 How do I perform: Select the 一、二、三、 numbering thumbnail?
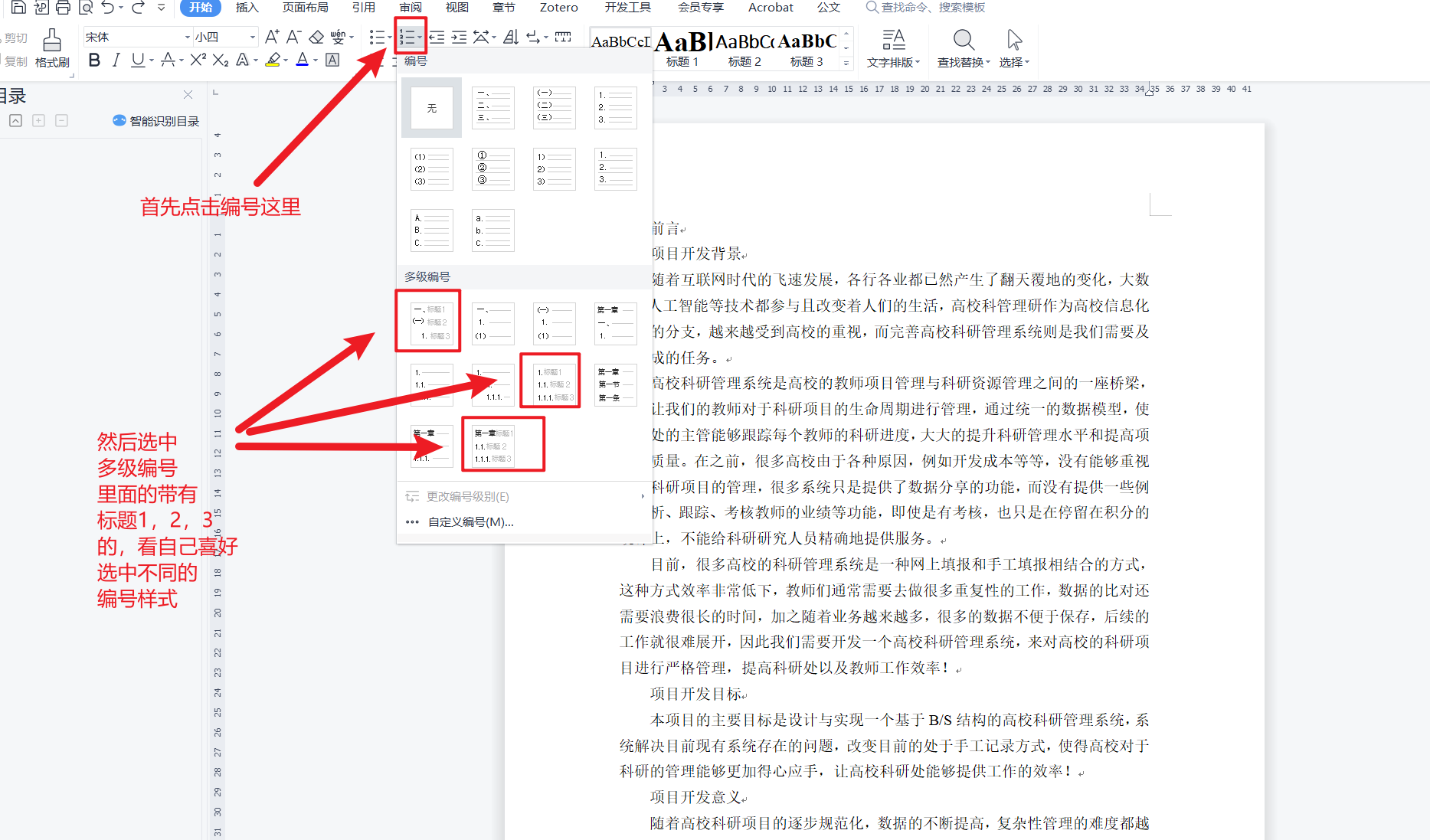pos(492,107)
